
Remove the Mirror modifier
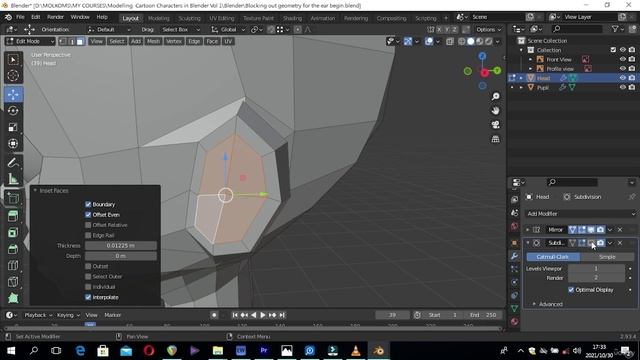(x=620, y=230)
